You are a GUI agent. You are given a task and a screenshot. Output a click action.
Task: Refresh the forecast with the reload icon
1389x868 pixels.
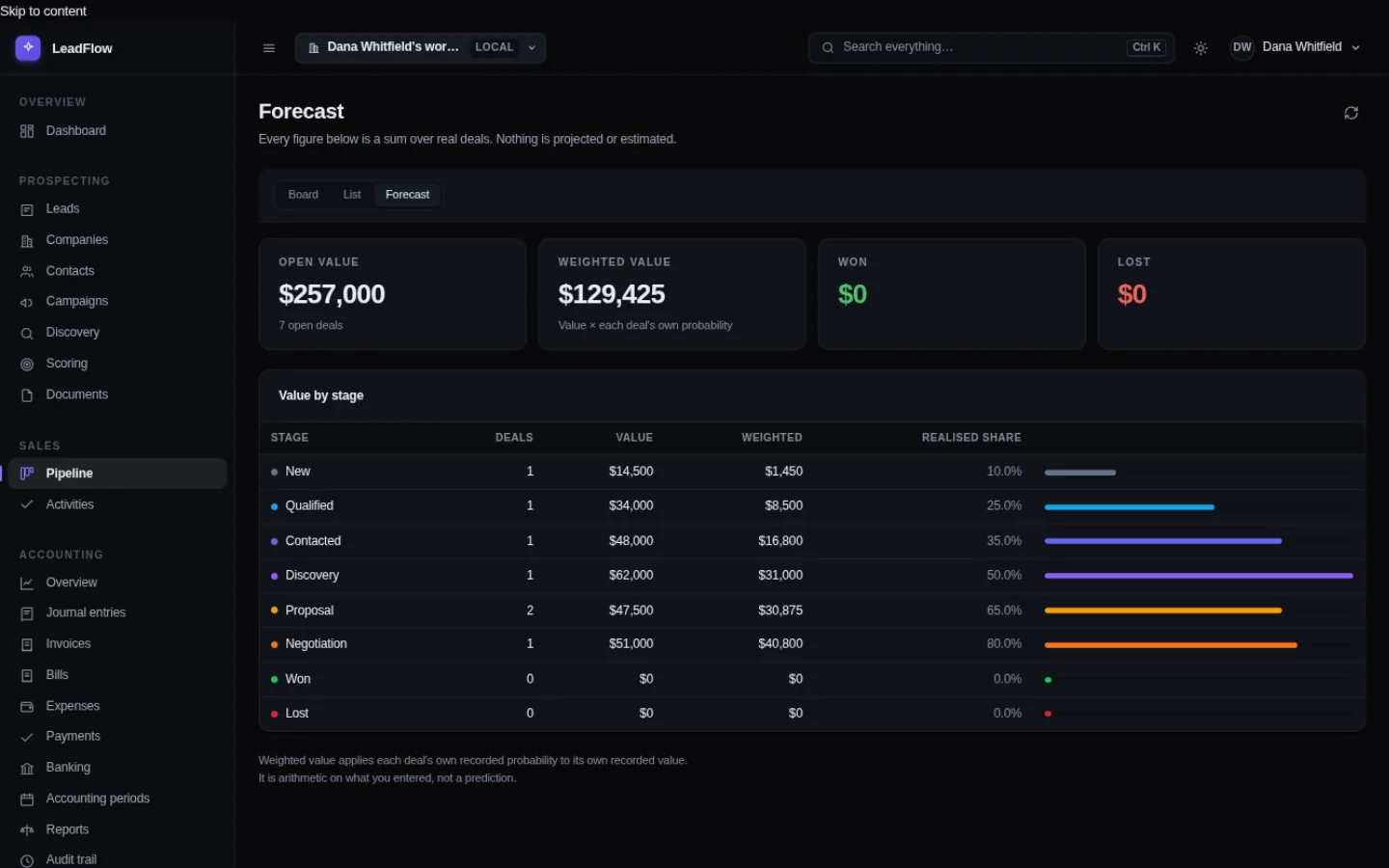(x=1351, y=113)
